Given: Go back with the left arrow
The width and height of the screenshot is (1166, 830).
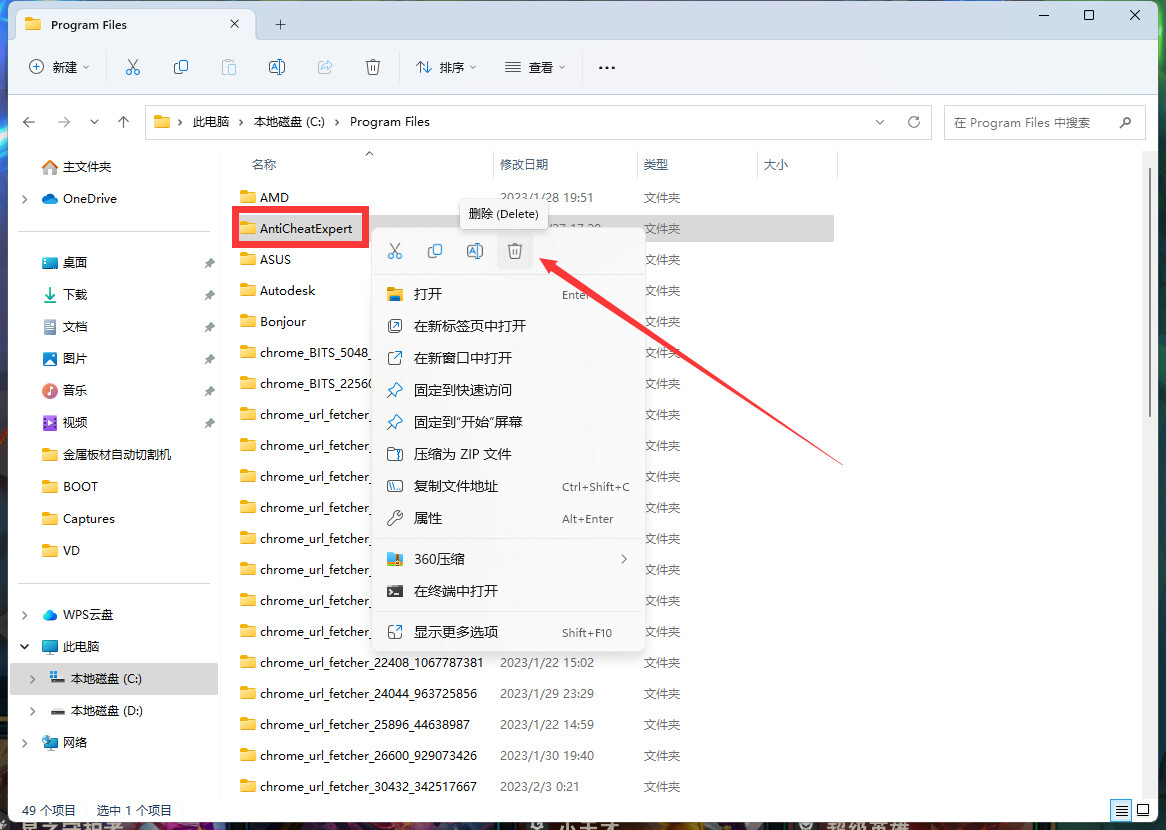Looking at the screenshot, I should [29, 122].
